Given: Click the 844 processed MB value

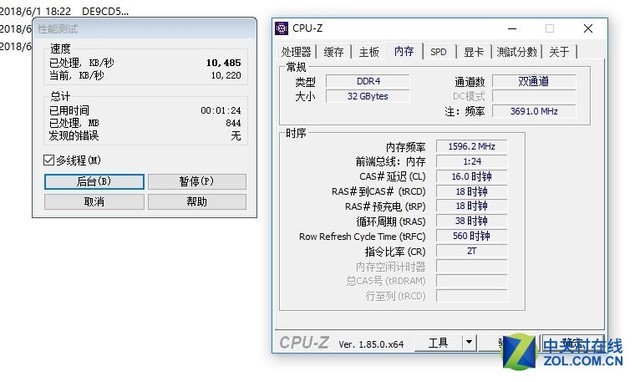Looking at the screenshot, I should pyautogui.click(x=233, y=123).
